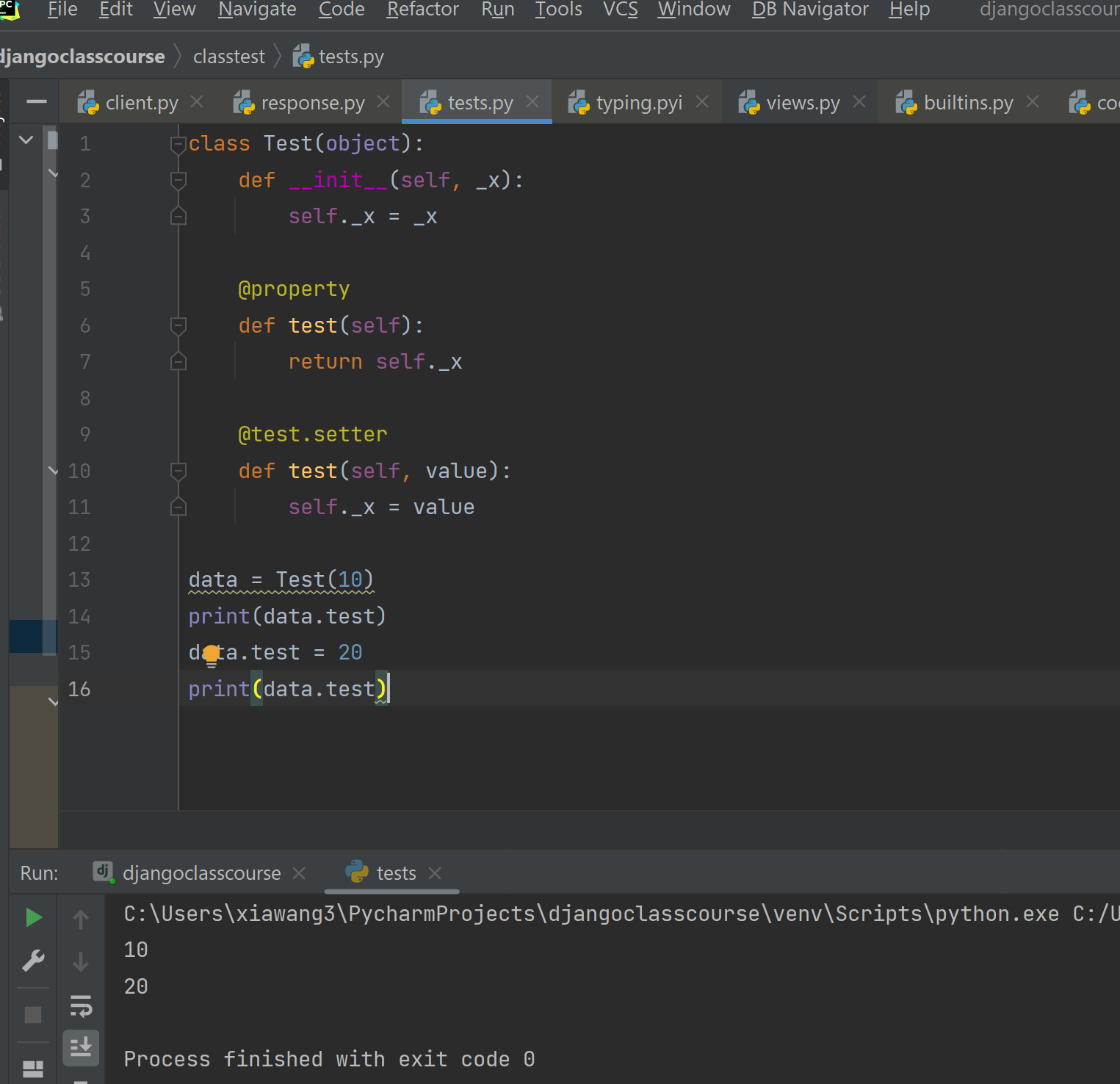Click the down arrow in run console

81,961
